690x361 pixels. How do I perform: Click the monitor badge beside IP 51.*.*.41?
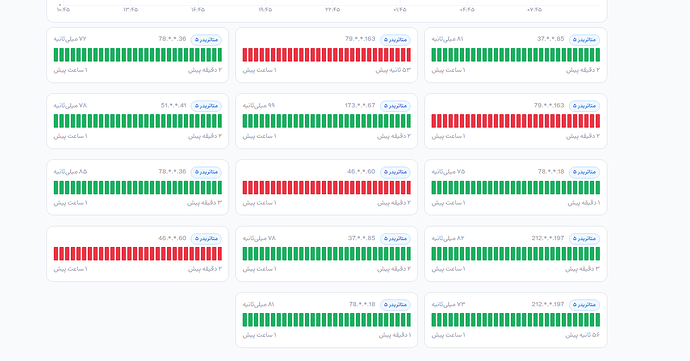[206, 106]
